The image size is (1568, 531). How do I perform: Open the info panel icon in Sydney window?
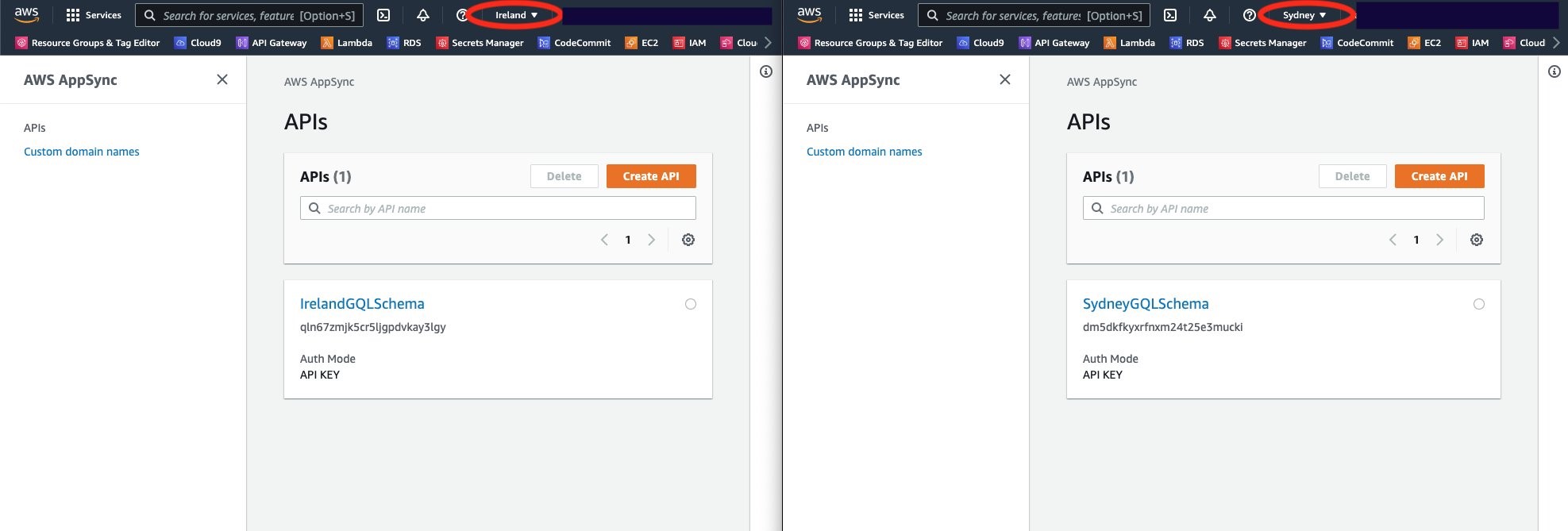pos(1555,71)
